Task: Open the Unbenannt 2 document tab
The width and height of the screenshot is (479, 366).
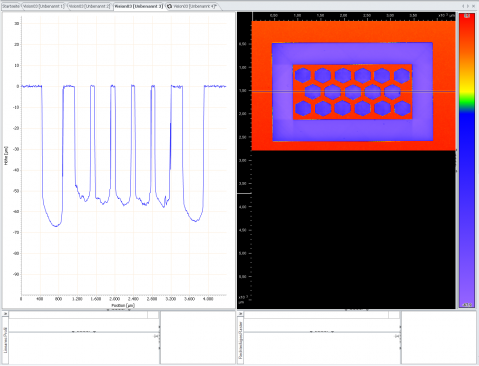Action: pyautogui.click(x=89, y=6)
